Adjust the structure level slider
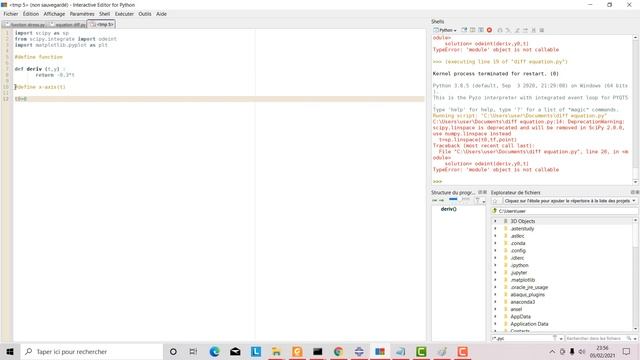 coord(460,200)
